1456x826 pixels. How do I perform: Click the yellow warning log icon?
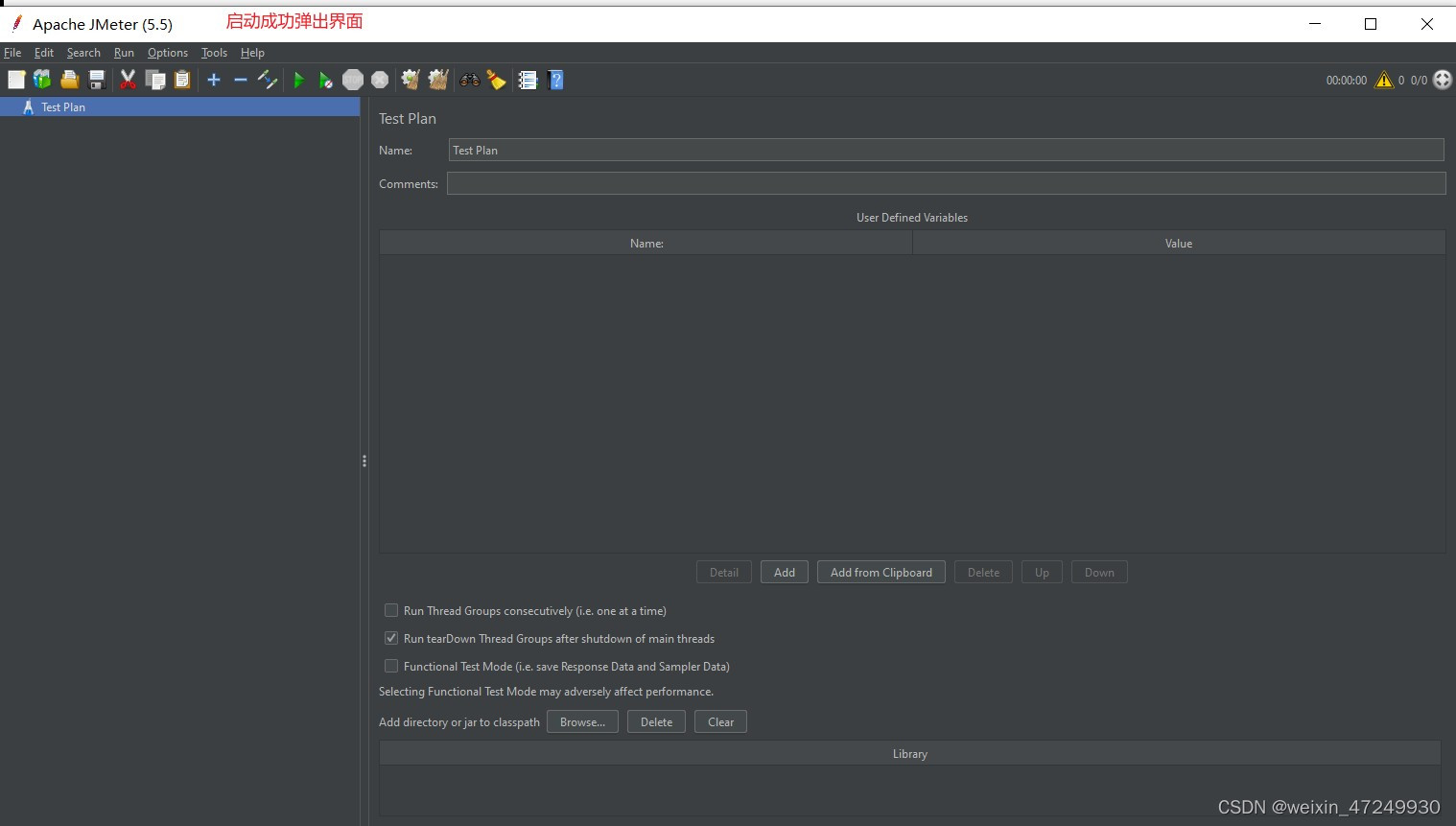point(1383,80)
